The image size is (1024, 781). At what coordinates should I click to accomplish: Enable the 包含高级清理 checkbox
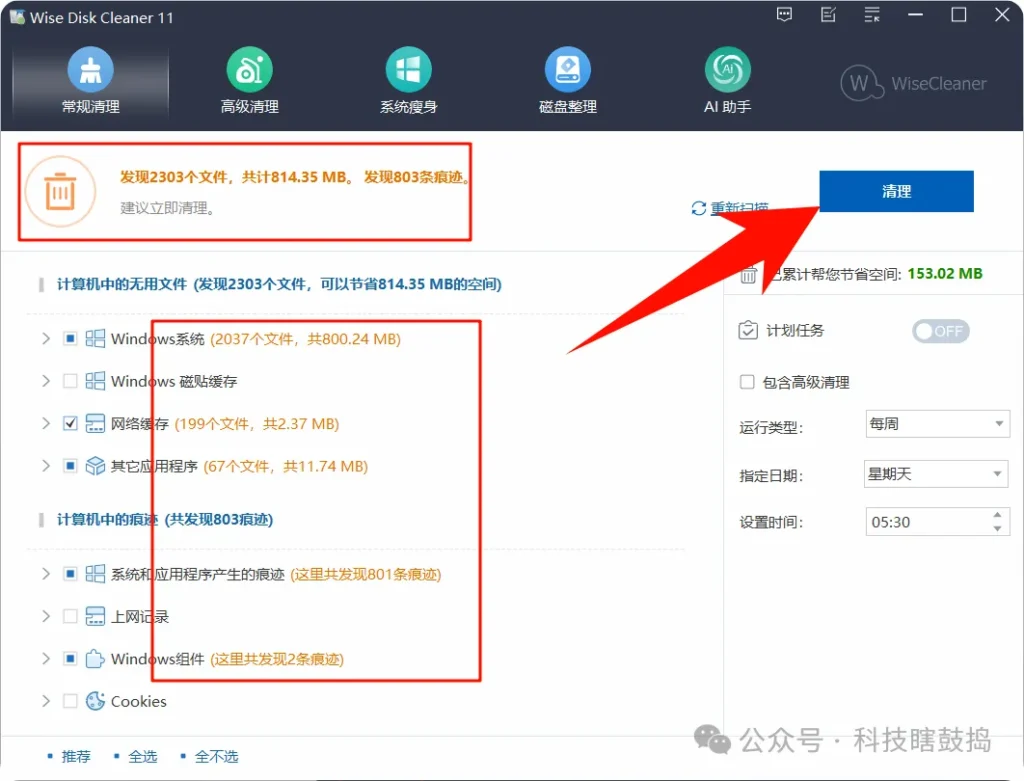tap(747, 382)
